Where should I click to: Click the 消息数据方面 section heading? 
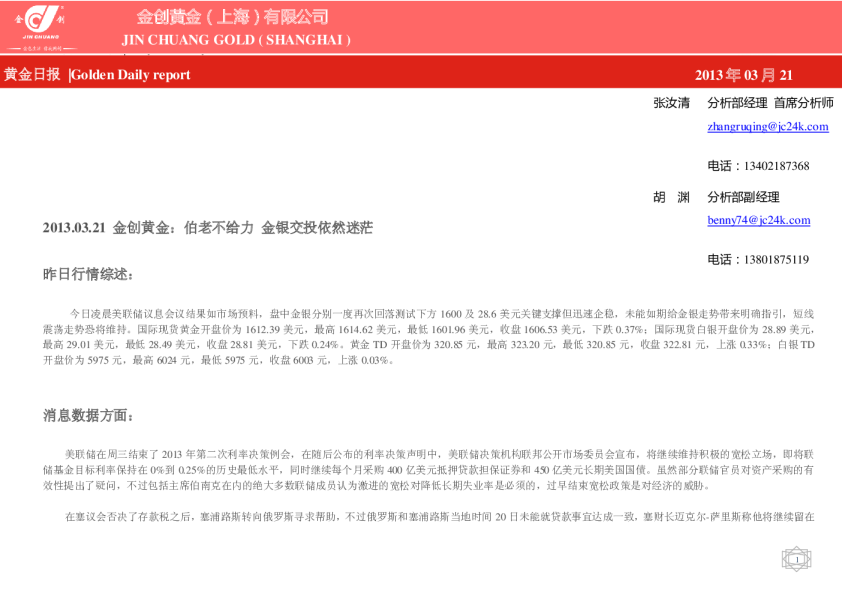coord(87,415)
